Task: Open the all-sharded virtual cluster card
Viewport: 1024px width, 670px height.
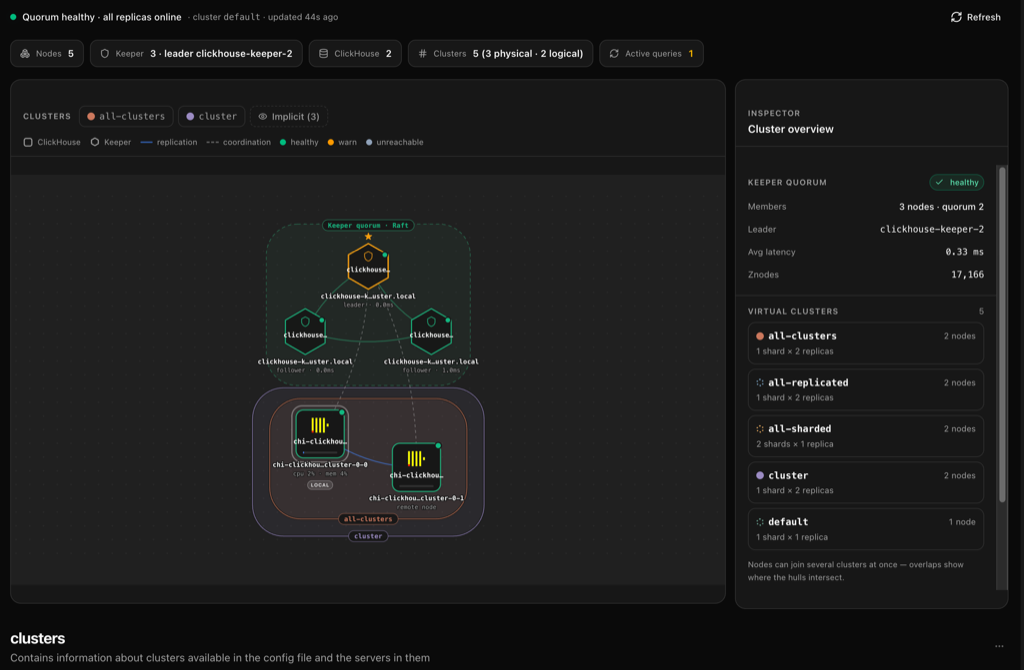Action: click(x=865, y=436)
